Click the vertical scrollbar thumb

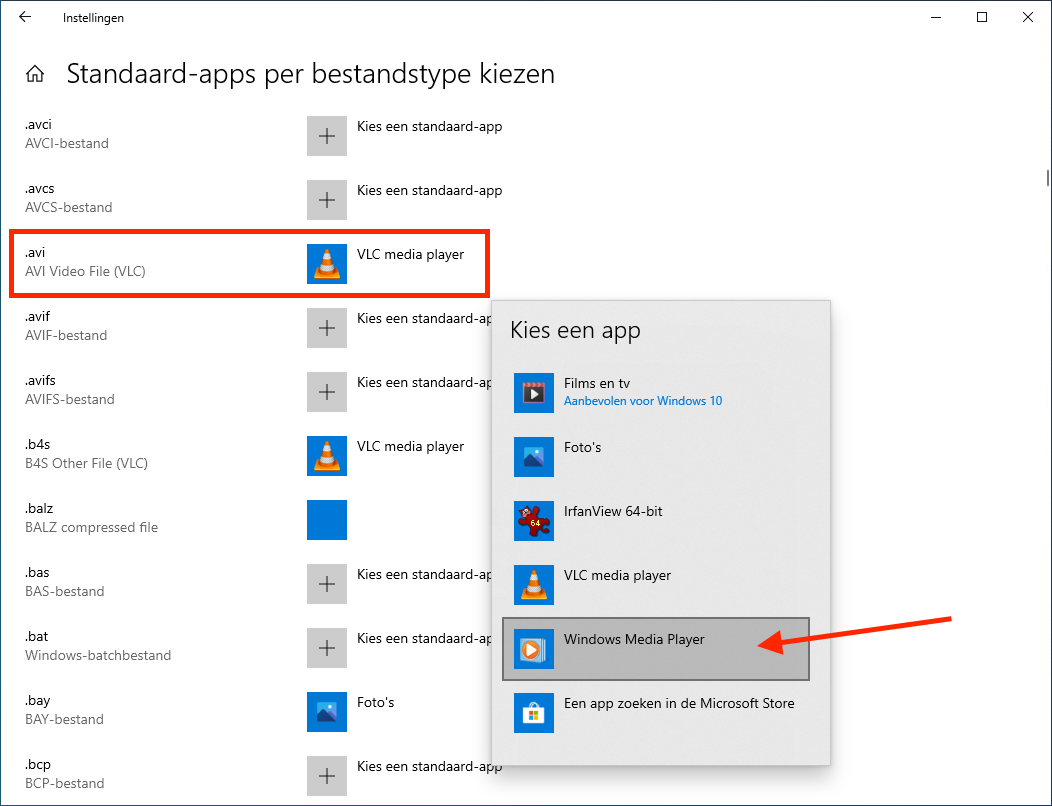click(1046, 177)
